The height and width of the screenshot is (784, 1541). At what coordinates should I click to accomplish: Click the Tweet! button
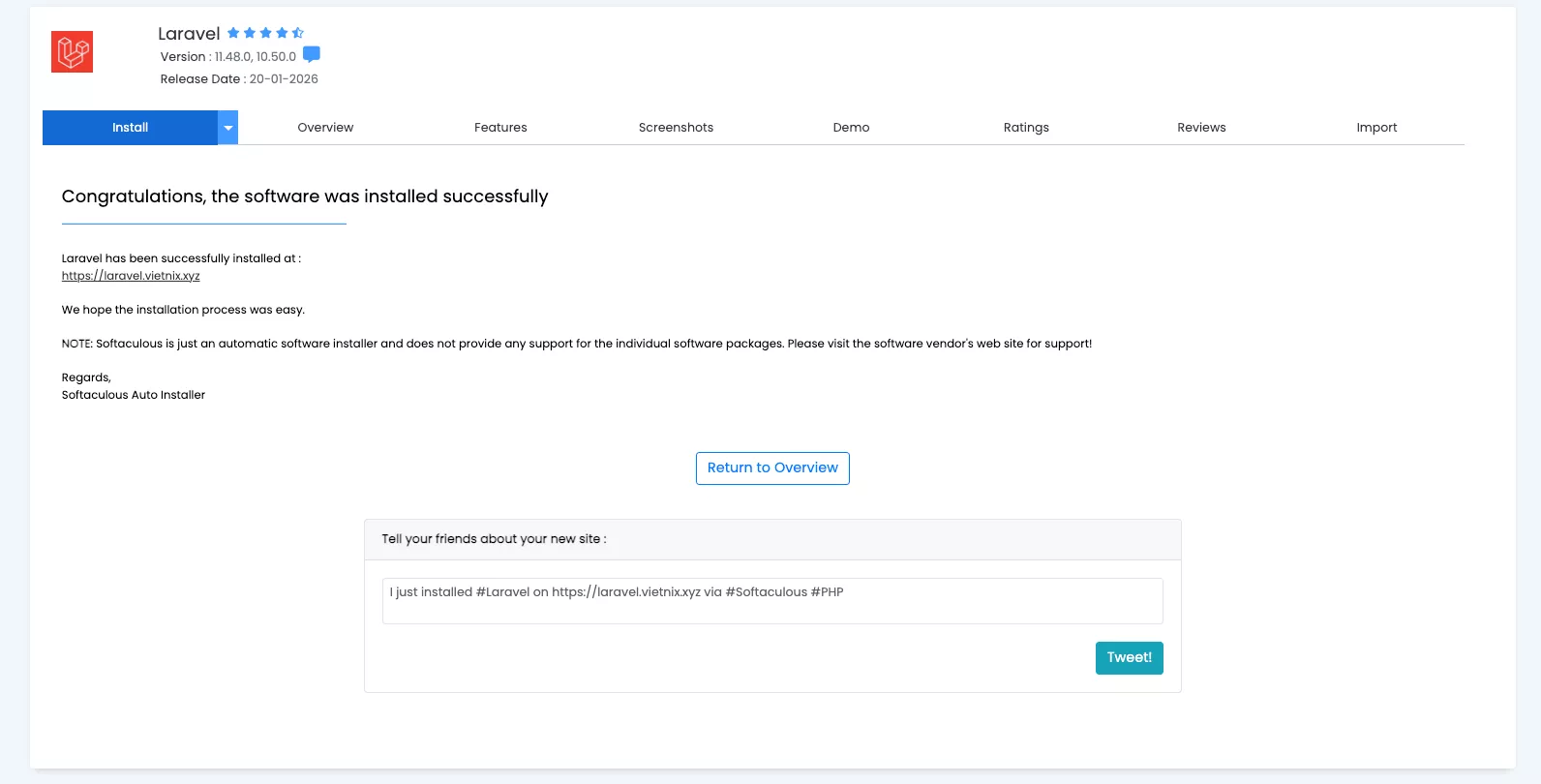[x=1129, y=657]
